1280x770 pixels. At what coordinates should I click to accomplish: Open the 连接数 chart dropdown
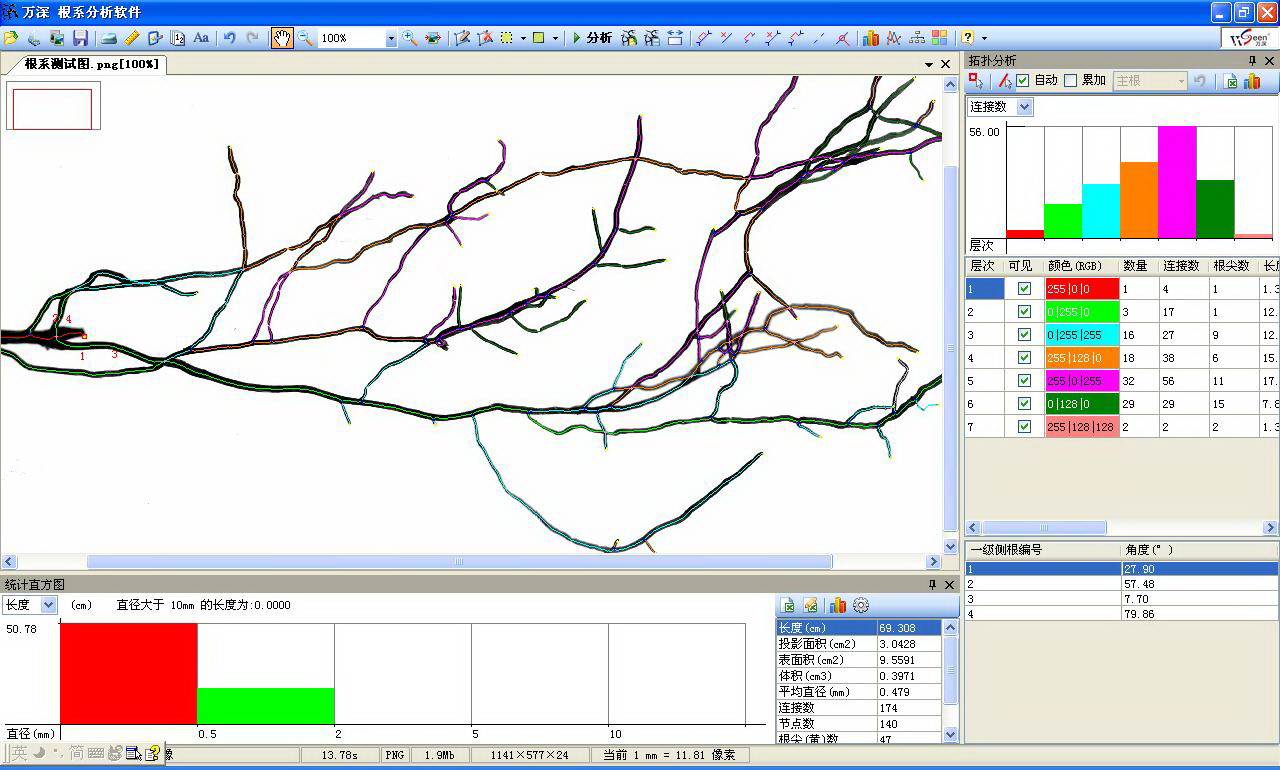pos(1024,107)
